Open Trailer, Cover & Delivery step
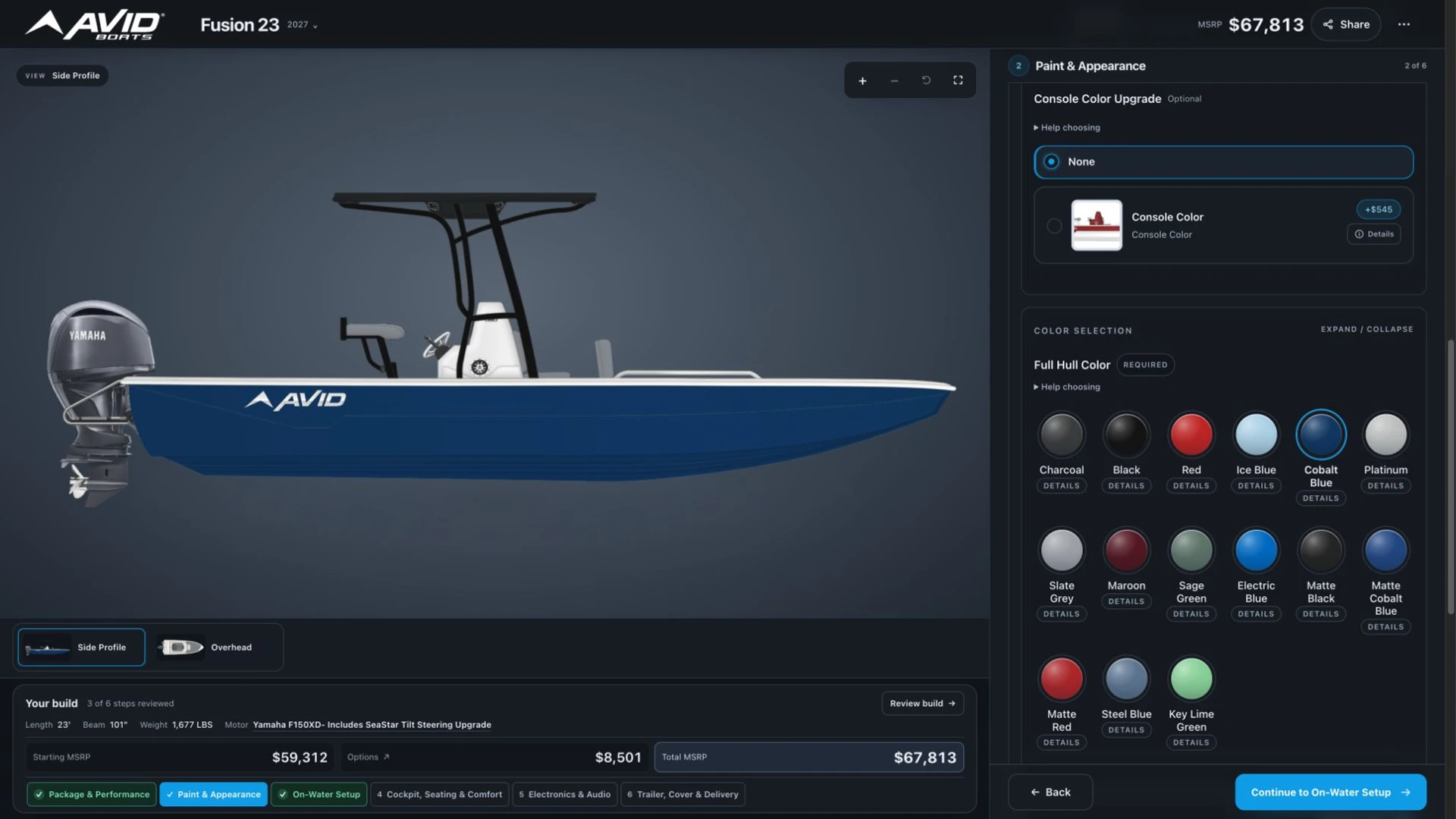Viewport: 1456px width, 819px height. tap(682, 794)
